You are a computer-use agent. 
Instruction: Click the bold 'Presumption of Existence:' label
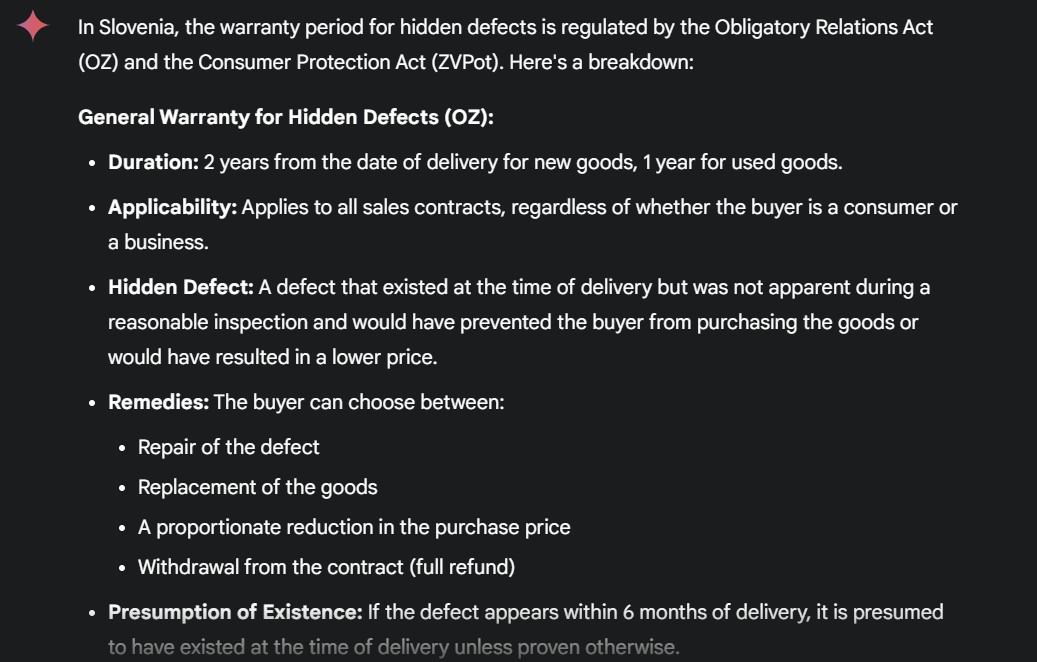pyautogui.click(x=235, y=612)
